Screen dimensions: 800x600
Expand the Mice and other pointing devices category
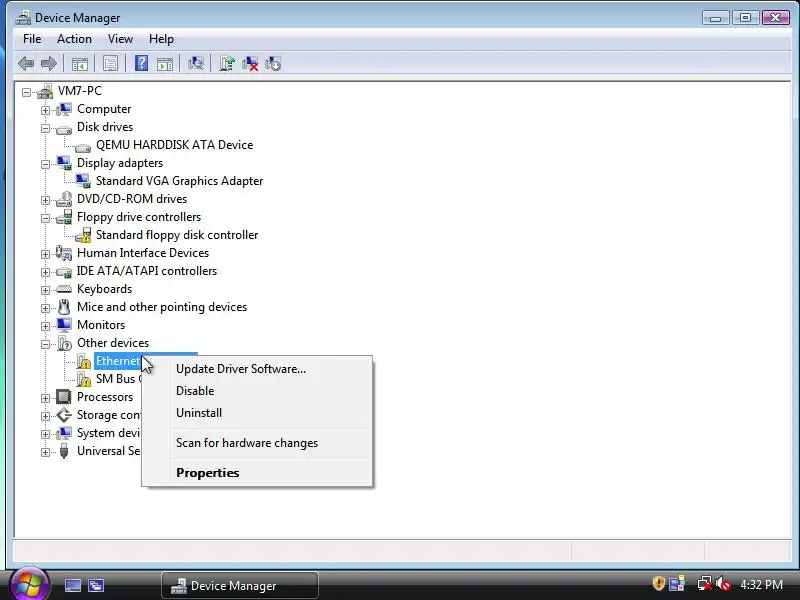(x=45, y=308)
